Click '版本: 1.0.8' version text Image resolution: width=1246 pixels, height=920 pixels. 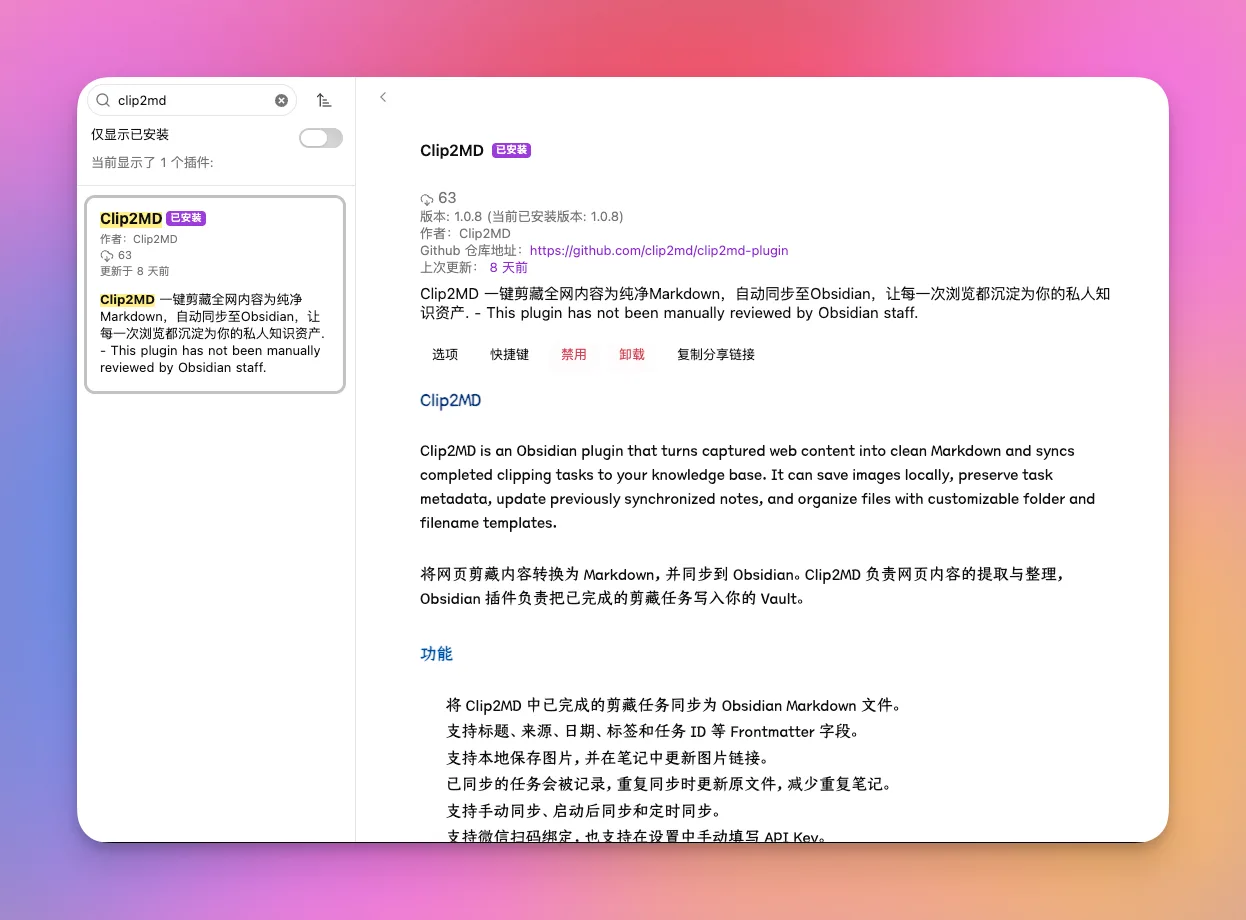(x=451, y=217)
